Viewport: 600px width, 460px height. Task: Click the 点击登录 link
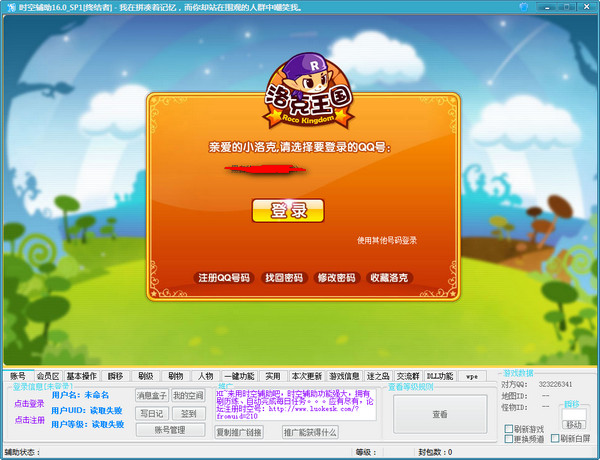click(29, 403)
